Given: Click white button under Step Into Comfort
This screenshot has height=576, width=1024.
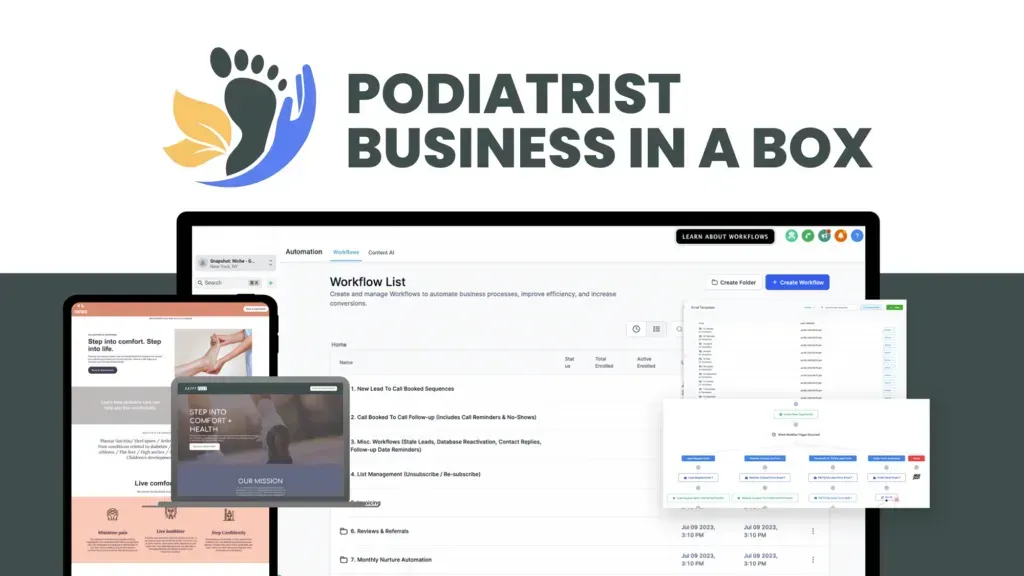Looking at the screenshot, I should click(x=204, y=447).
